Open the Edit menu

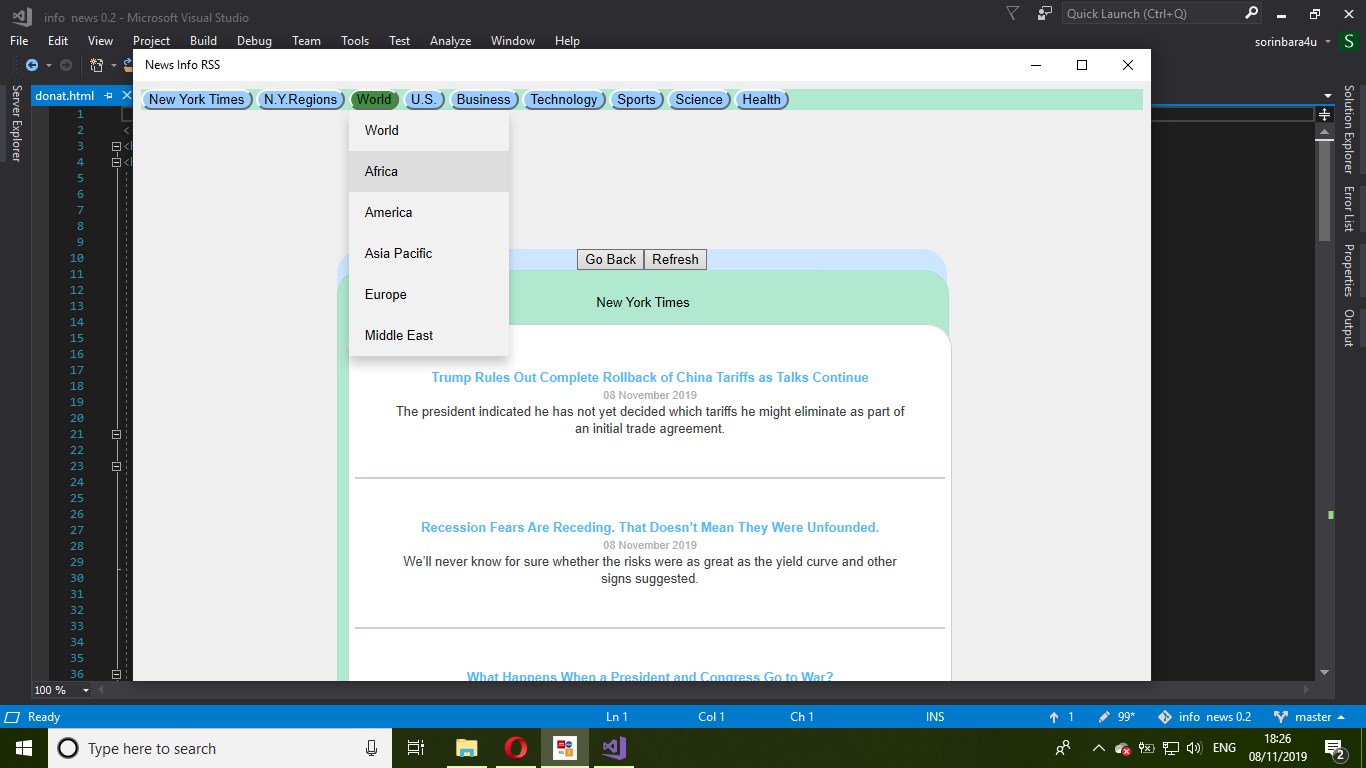(58, 41)
